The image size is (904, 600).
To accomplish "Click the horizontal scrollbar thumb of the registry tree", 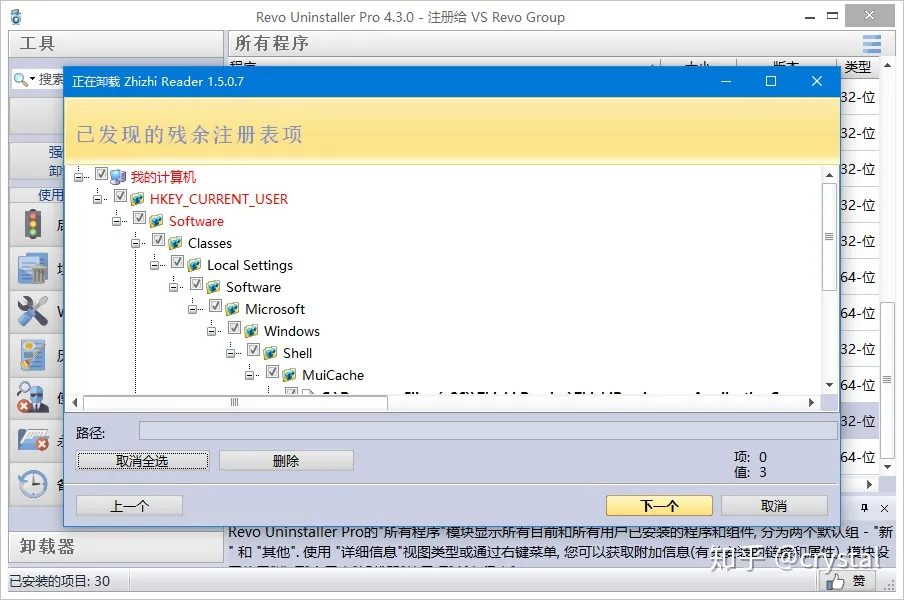I will click(235, 402).
